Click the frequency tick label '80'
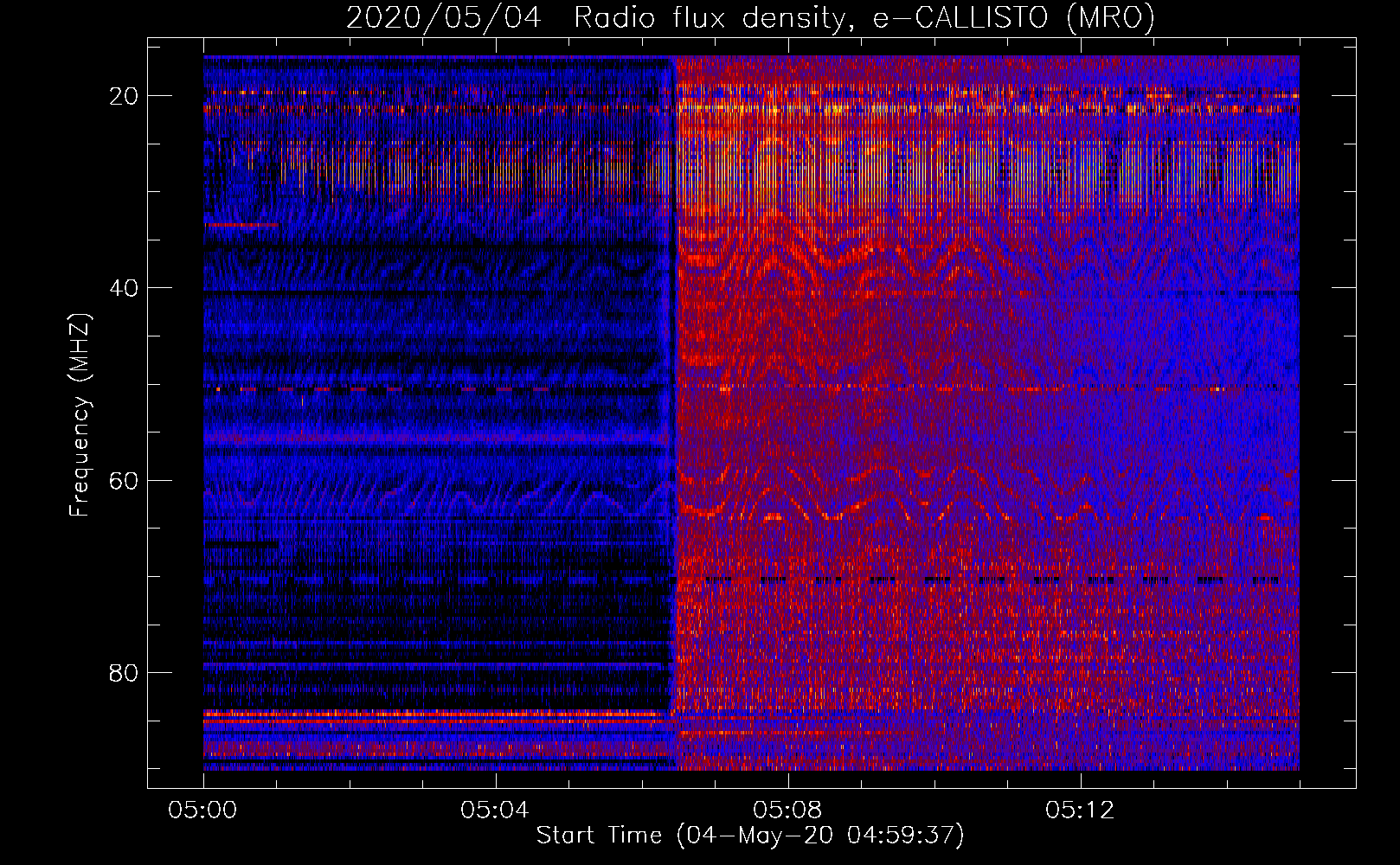 tap(124, 672)
